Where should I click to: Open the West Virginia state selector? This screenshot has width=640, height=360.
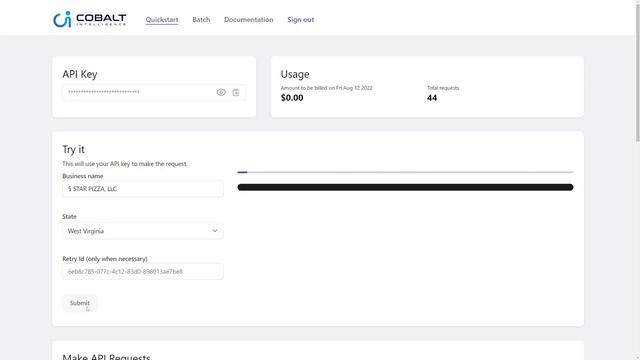pos(142,231)
